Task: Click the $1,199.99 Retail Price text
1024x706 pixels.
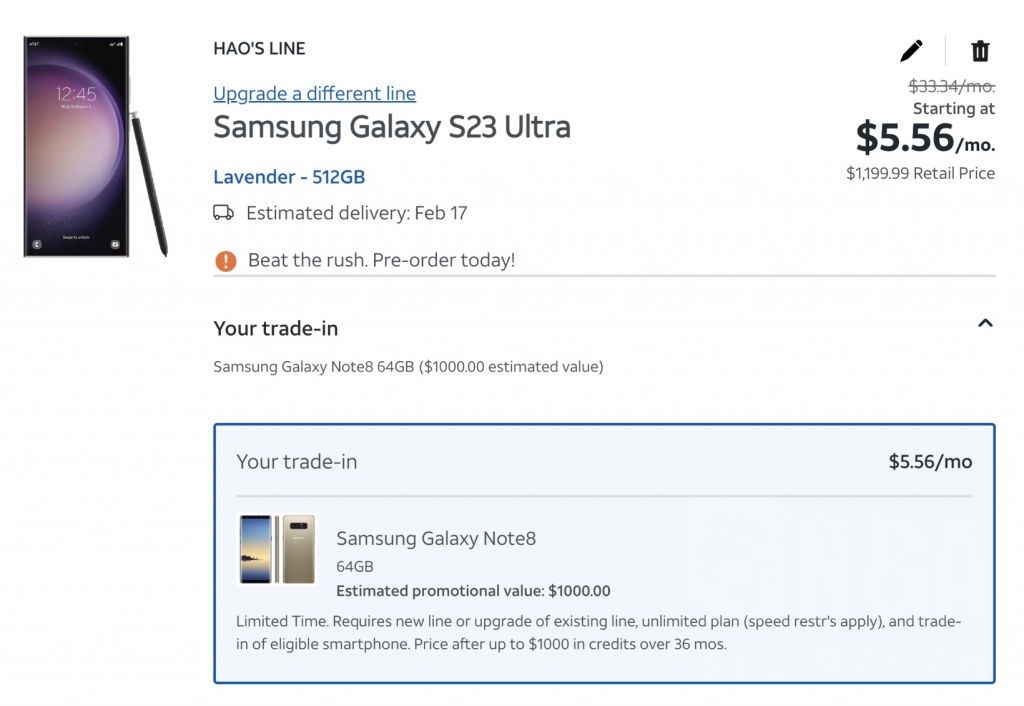Action: coord(920,173)
